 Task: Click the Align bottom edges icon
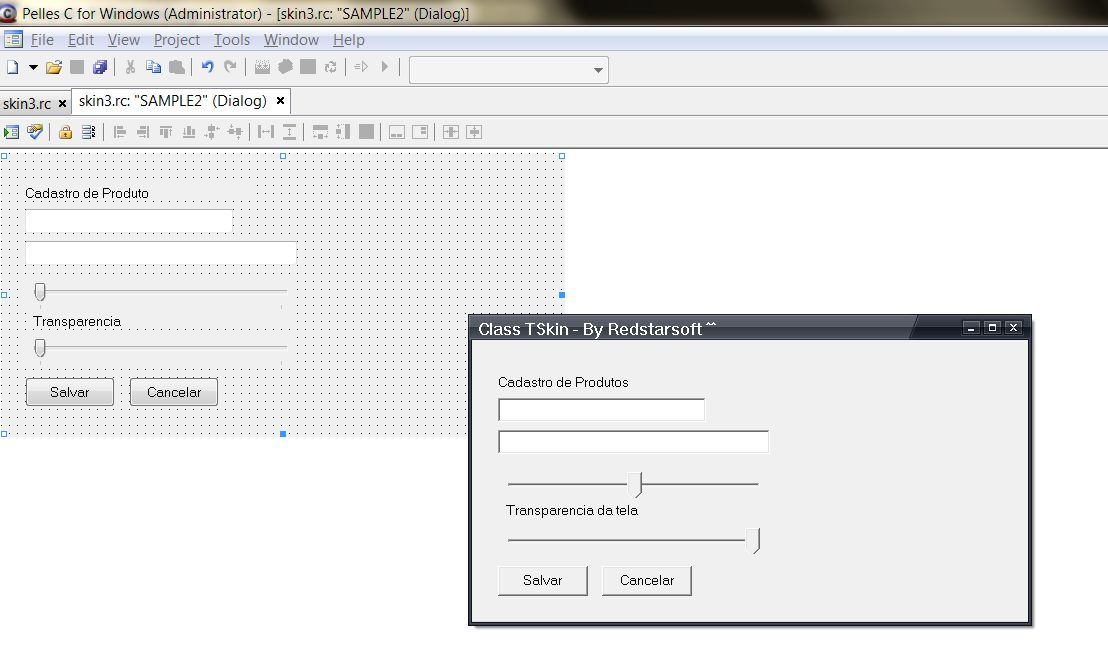189,132
